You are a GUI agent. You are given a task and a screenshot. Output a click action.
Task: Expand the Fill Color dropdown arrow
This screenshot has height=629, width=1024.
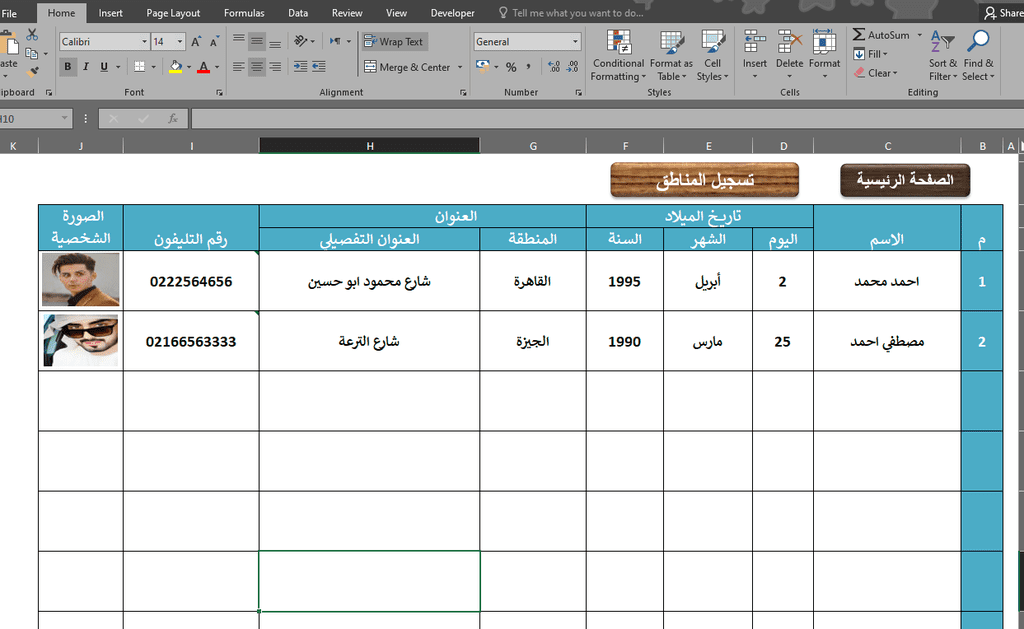point(189,67)
